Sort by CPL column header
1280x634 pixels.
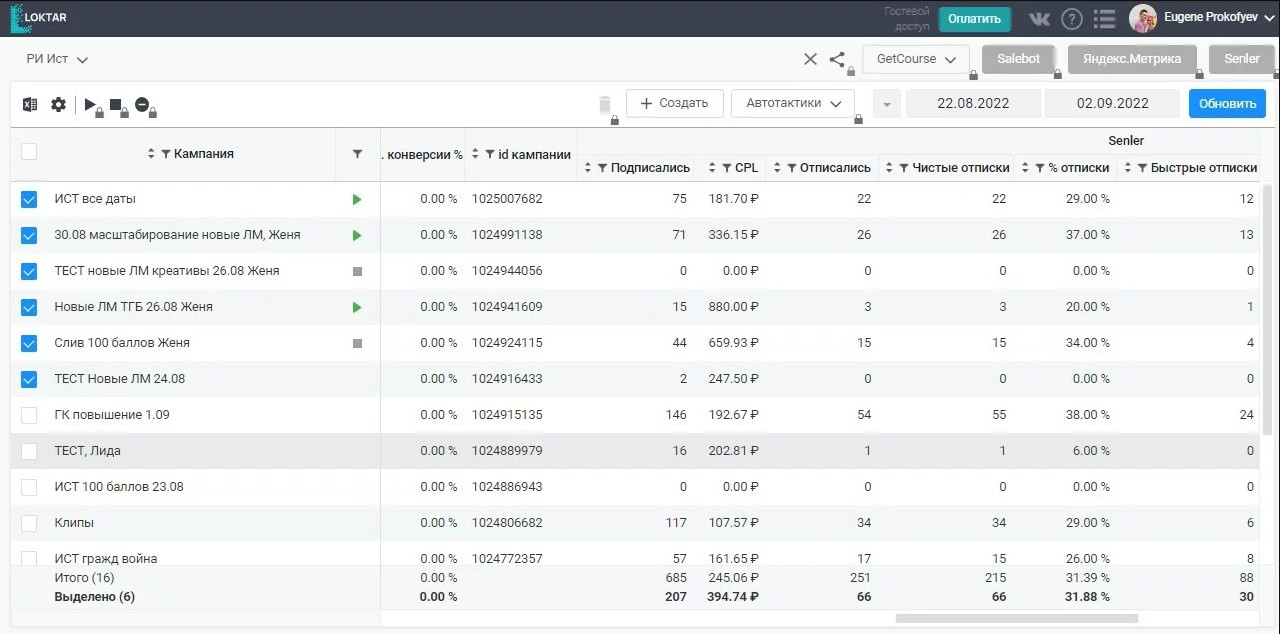point(711,168)
